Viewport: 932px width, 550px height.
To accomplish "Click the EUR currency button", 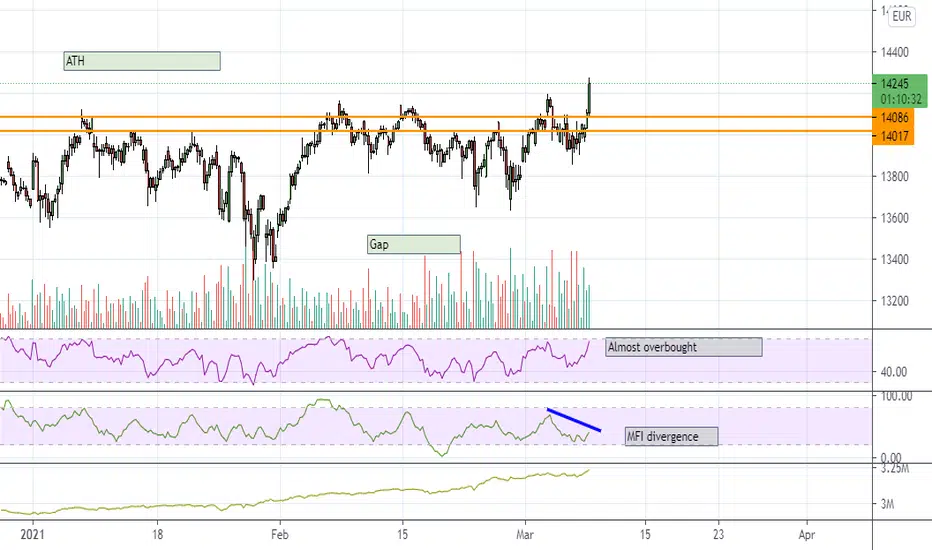I will (x=901, y=16).
